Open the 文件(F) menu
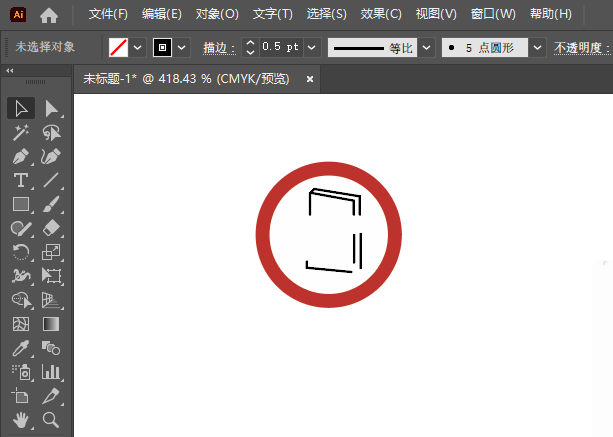613x437 pixels. tap(108, 14)
